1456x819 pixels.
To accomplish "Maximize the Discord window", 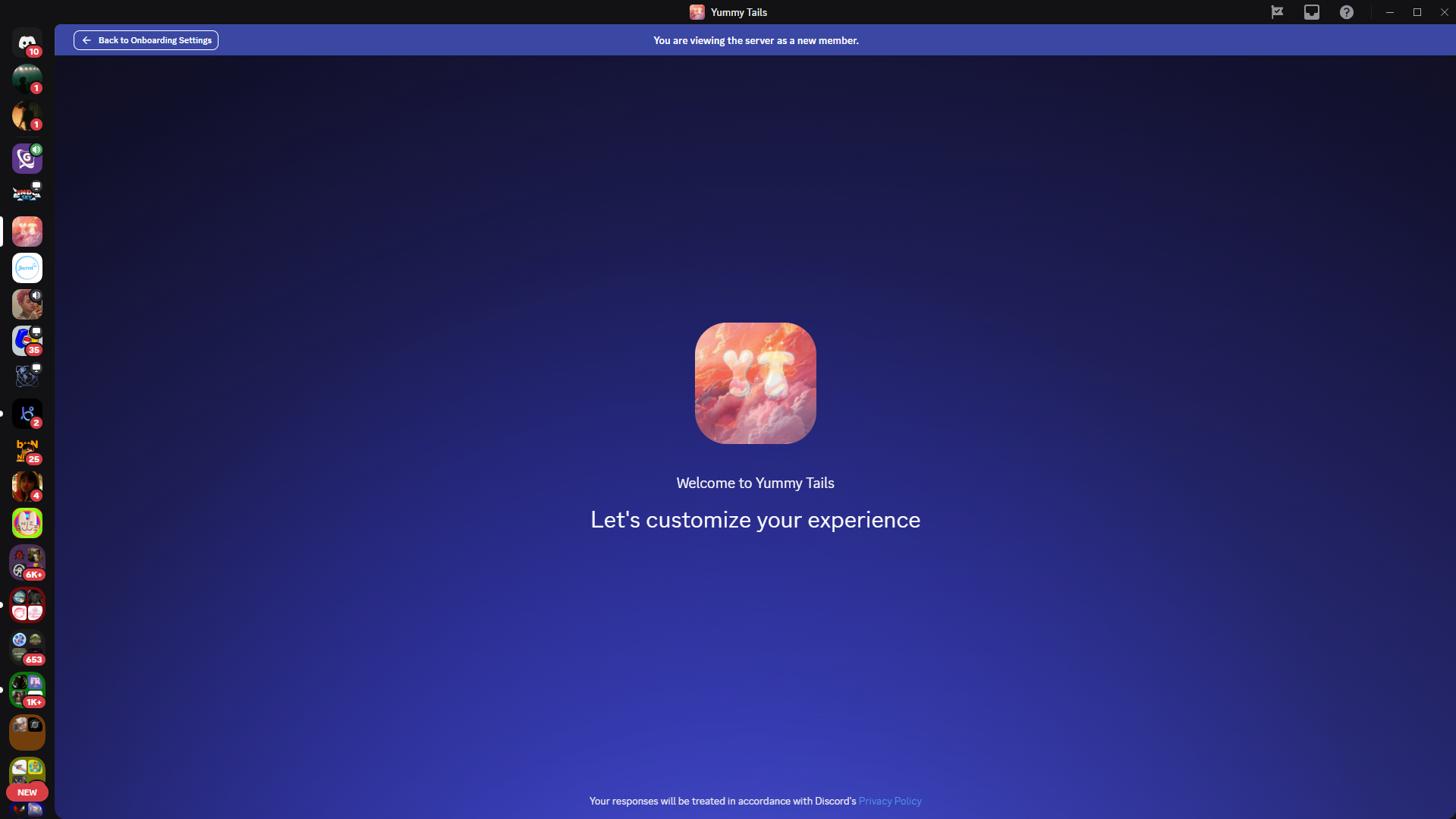I will click(x=1417, y=12).
